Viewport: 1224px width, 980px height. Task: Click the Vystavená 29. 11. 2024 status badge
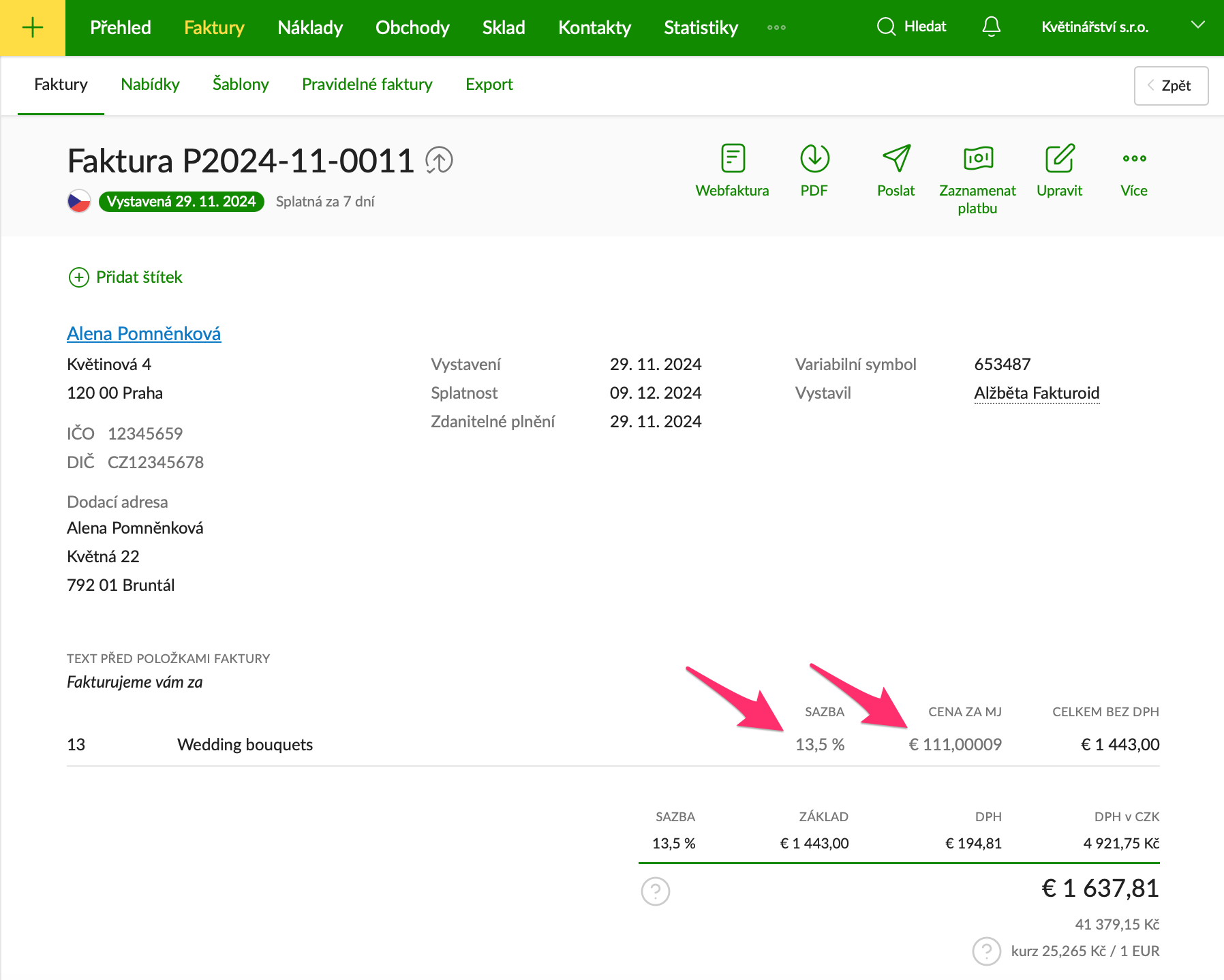(x=181, y=202)
